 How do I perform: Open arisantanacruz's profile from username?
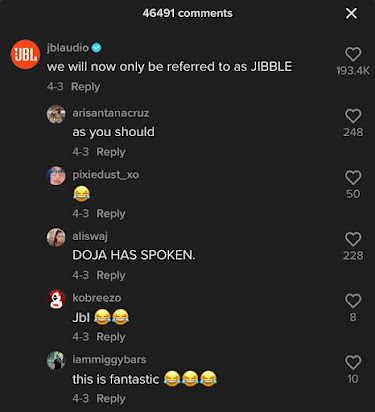point(111,113)
